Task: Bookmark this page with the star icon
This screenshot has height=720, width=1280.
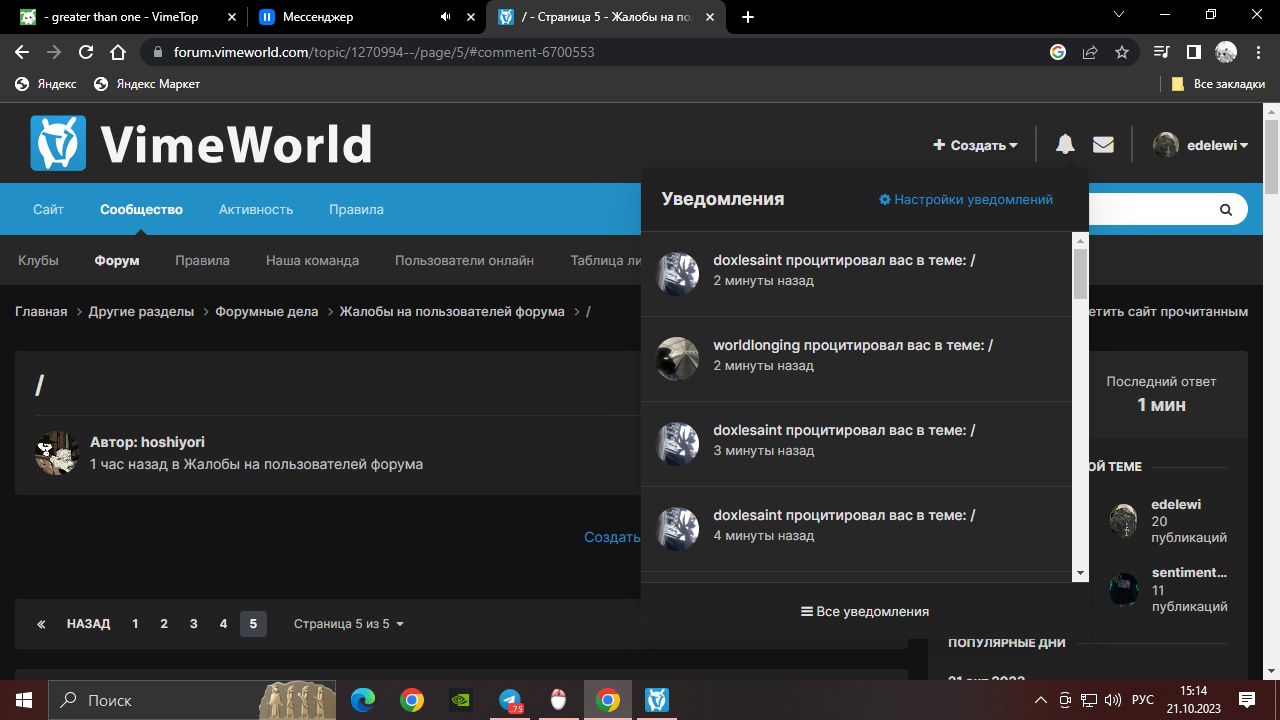Action: click(x=1122, y=52)
